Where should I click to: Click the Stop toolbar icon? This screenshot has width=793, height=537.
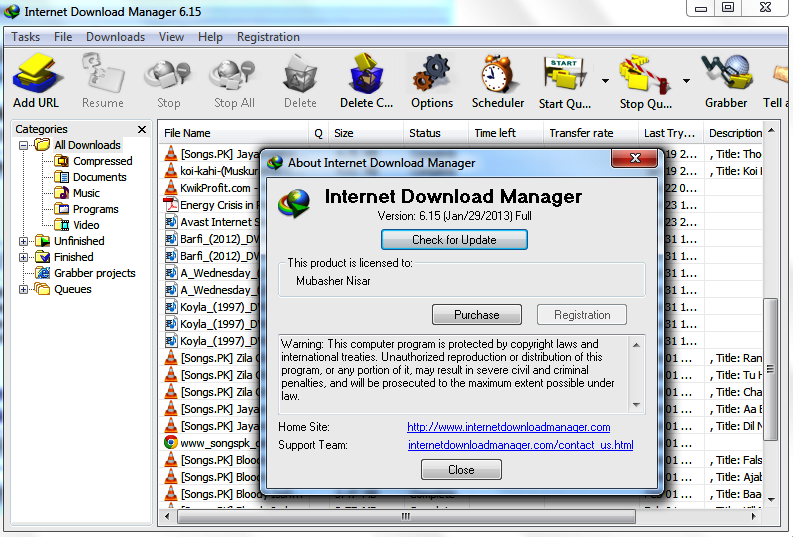[168, 75]
